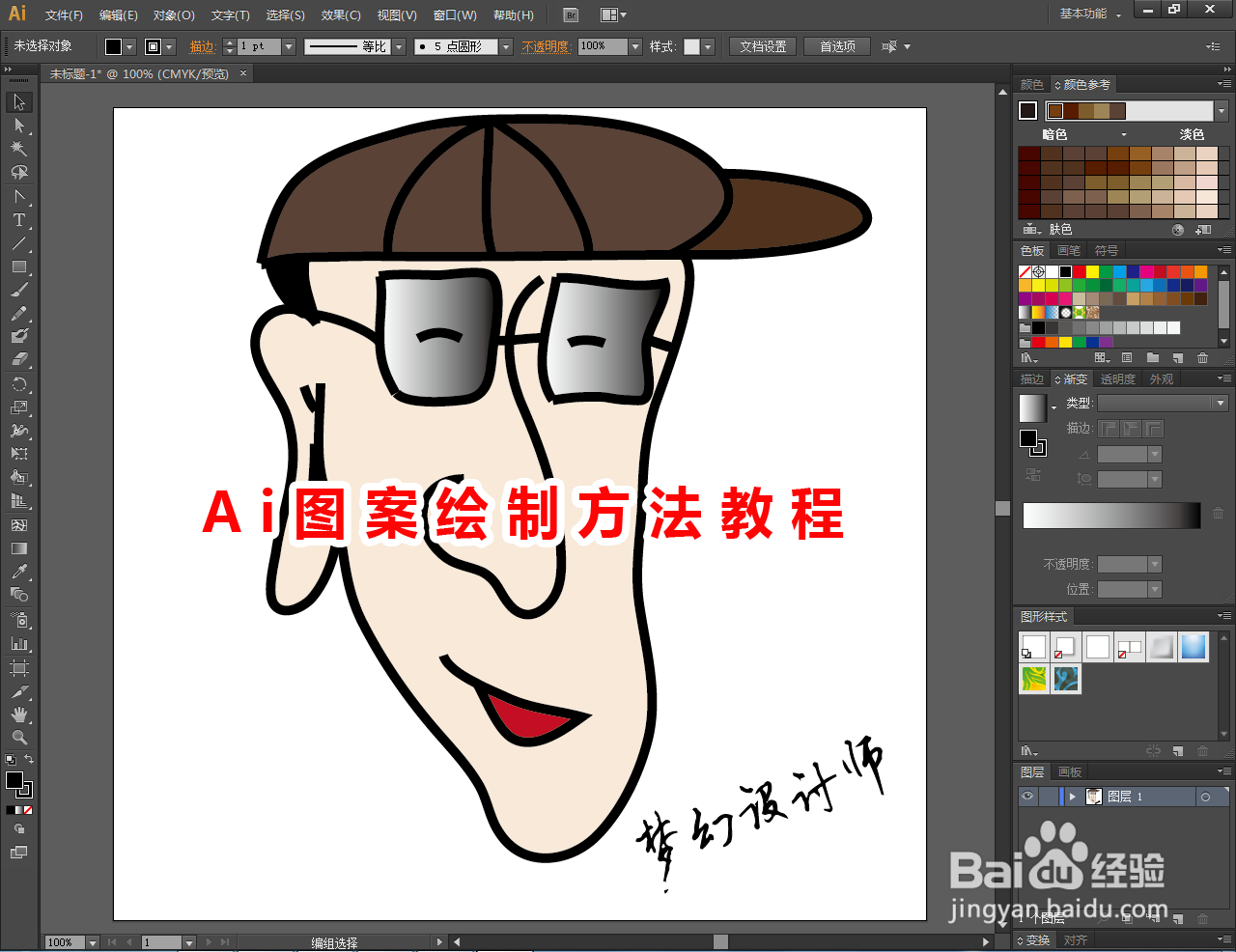
Task: Select the Paintbrush tool
Action: point(19,286)
